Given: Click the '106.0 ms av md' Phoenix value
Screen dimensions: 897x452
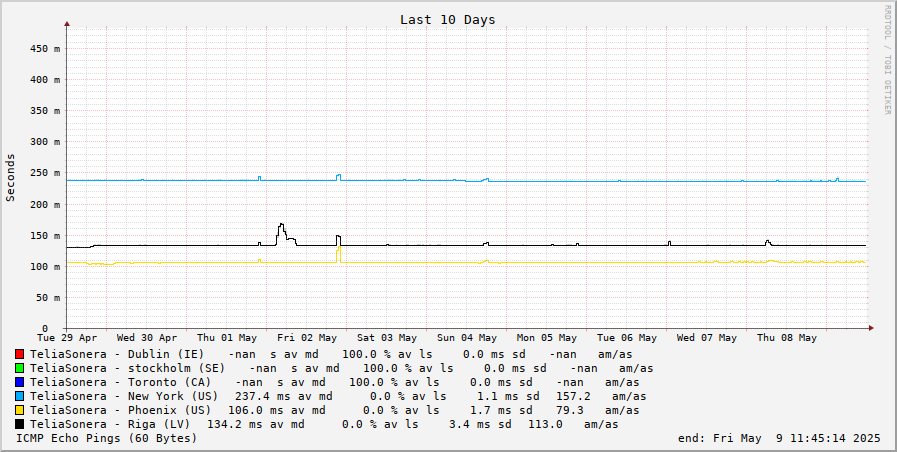Looking at the screenshot, I should pos(277,410).
